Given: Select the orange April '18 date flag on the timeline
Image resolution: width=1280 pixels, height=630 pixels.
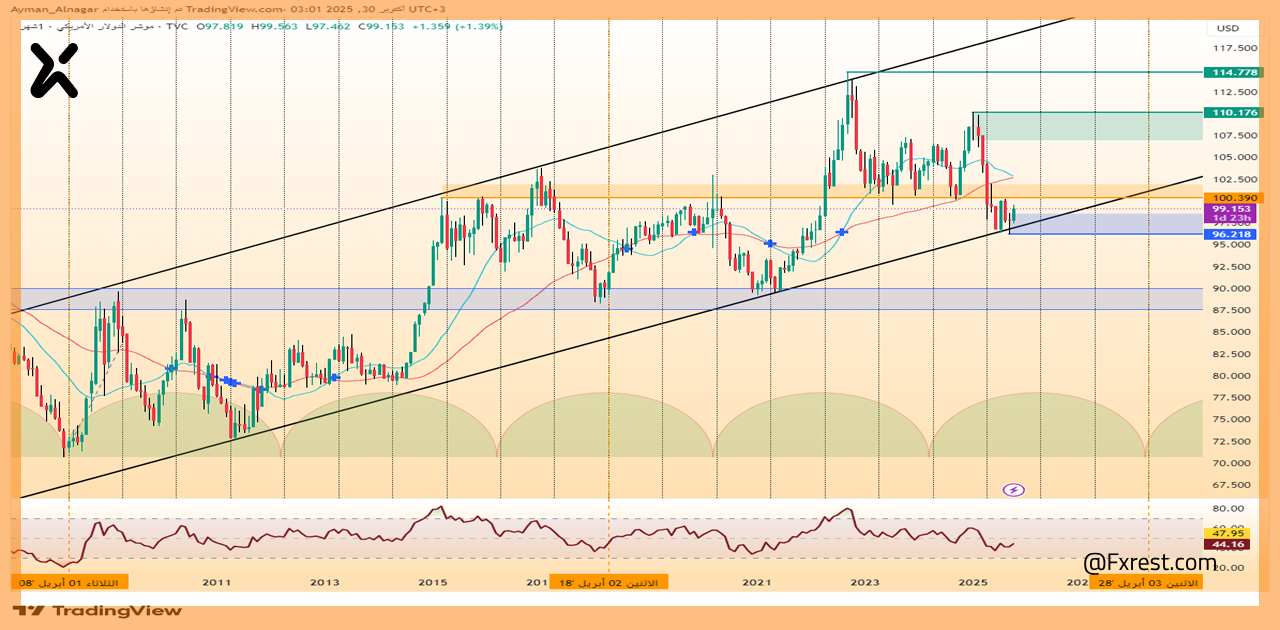Looking at the screenshot, I should [x=609, y=581].
